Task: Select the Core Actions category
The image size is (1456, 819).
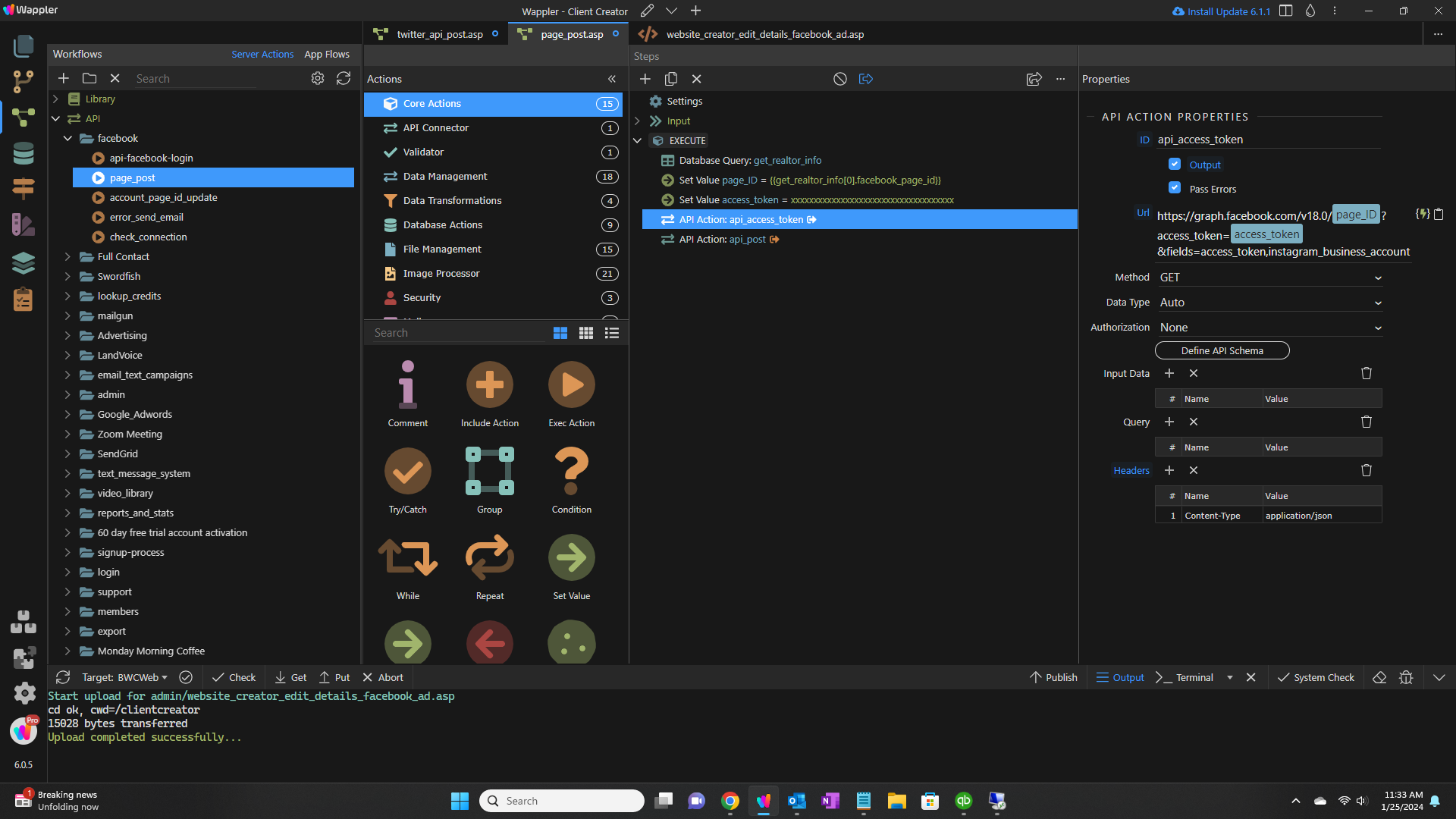Action: click(493, 104)
